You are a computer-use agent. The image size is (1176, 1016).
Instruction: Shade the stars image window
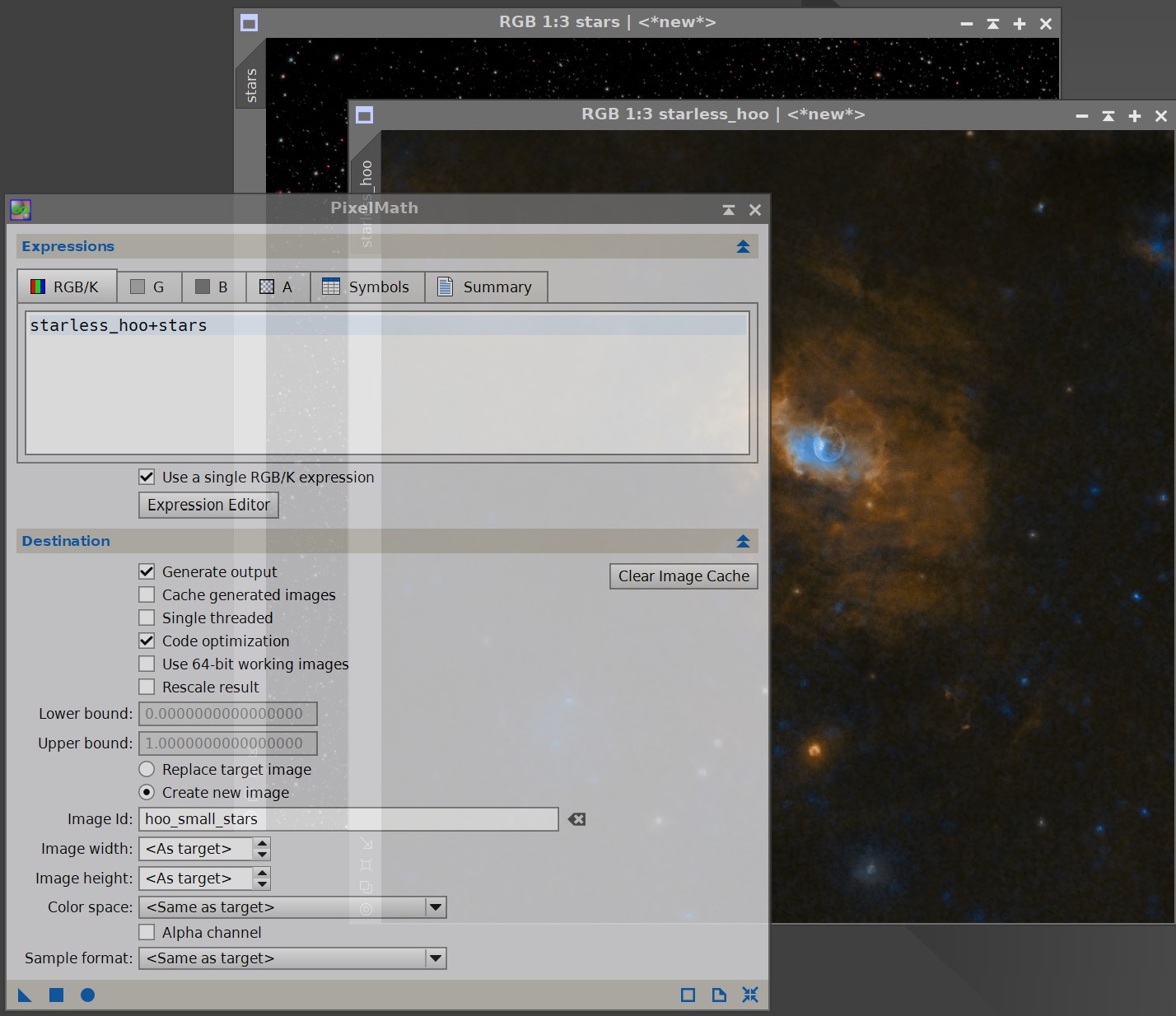pyautogui.click(x=993, y=24)
